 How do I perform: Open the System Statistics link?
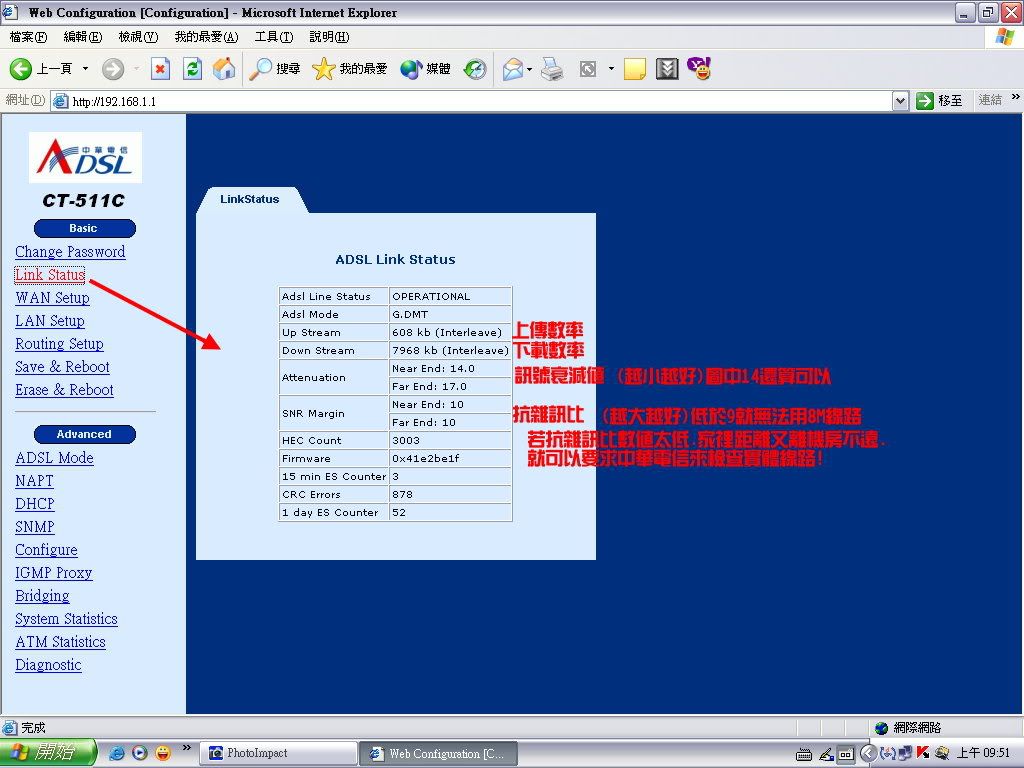pyautogui.click(x=66, y=618)
